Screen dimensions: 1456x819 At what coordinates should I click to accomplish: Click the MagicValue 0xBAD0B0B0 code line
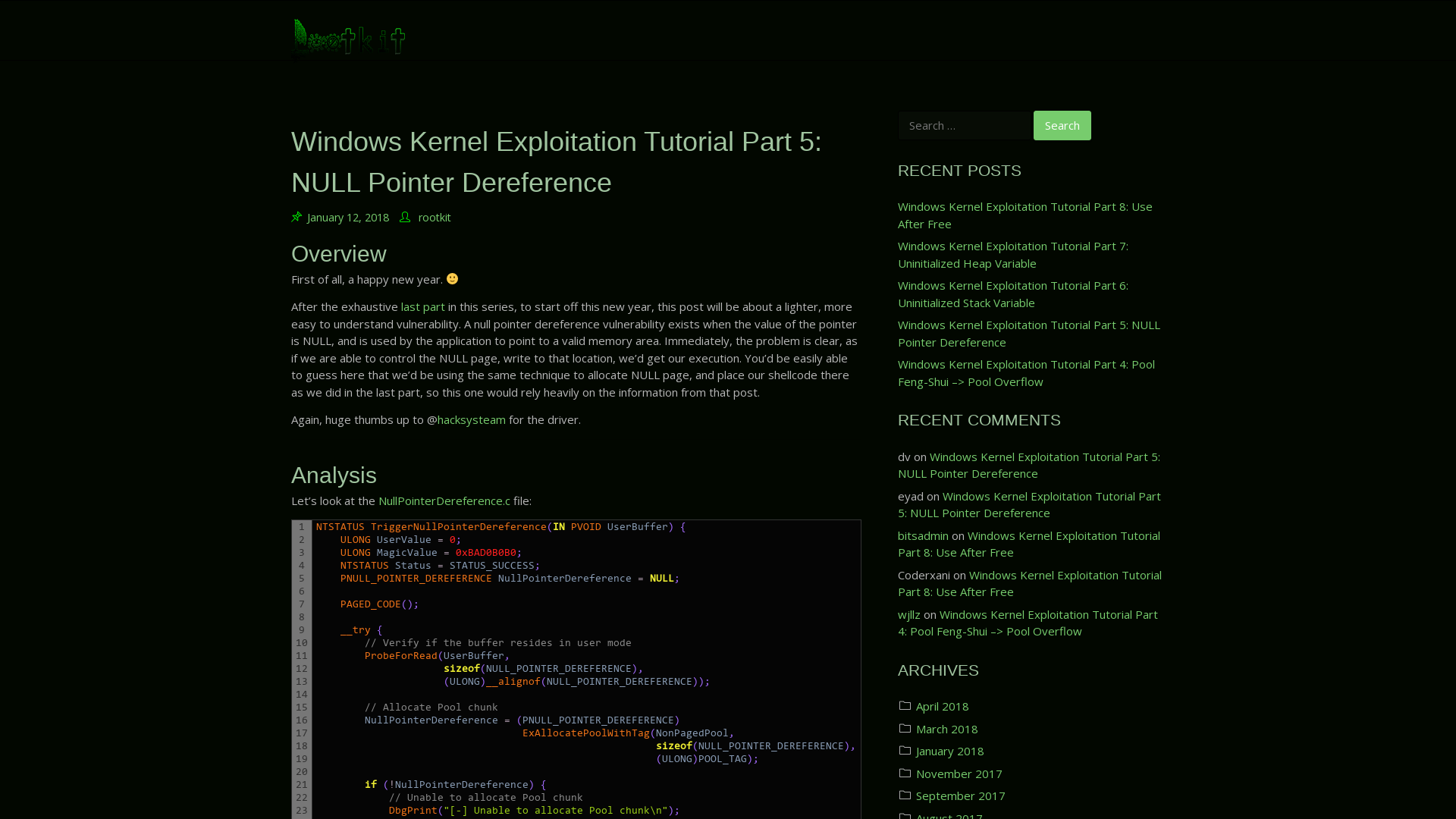[x=431, y=553]
